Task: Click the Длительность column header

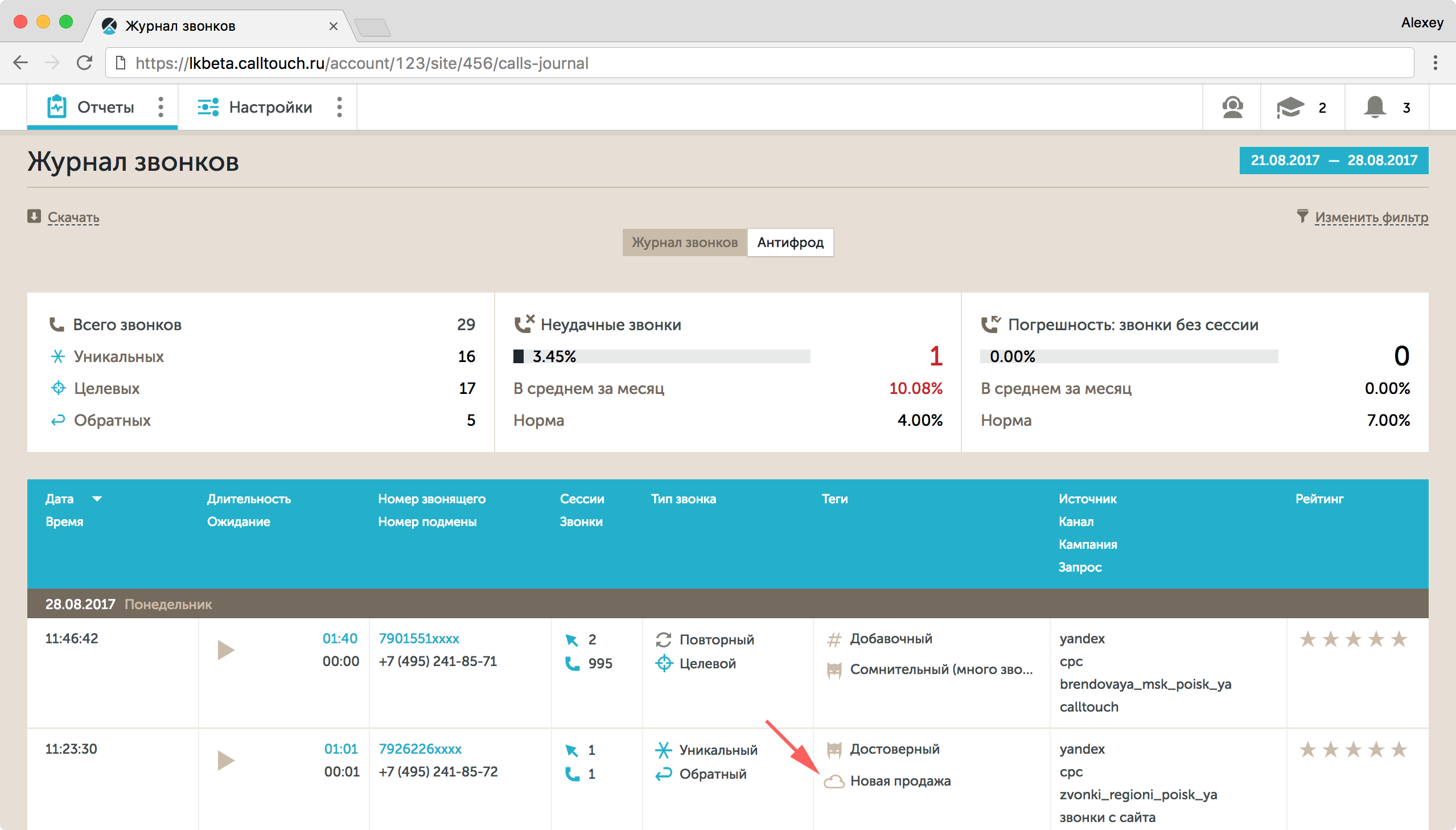Action: [249, 499]
